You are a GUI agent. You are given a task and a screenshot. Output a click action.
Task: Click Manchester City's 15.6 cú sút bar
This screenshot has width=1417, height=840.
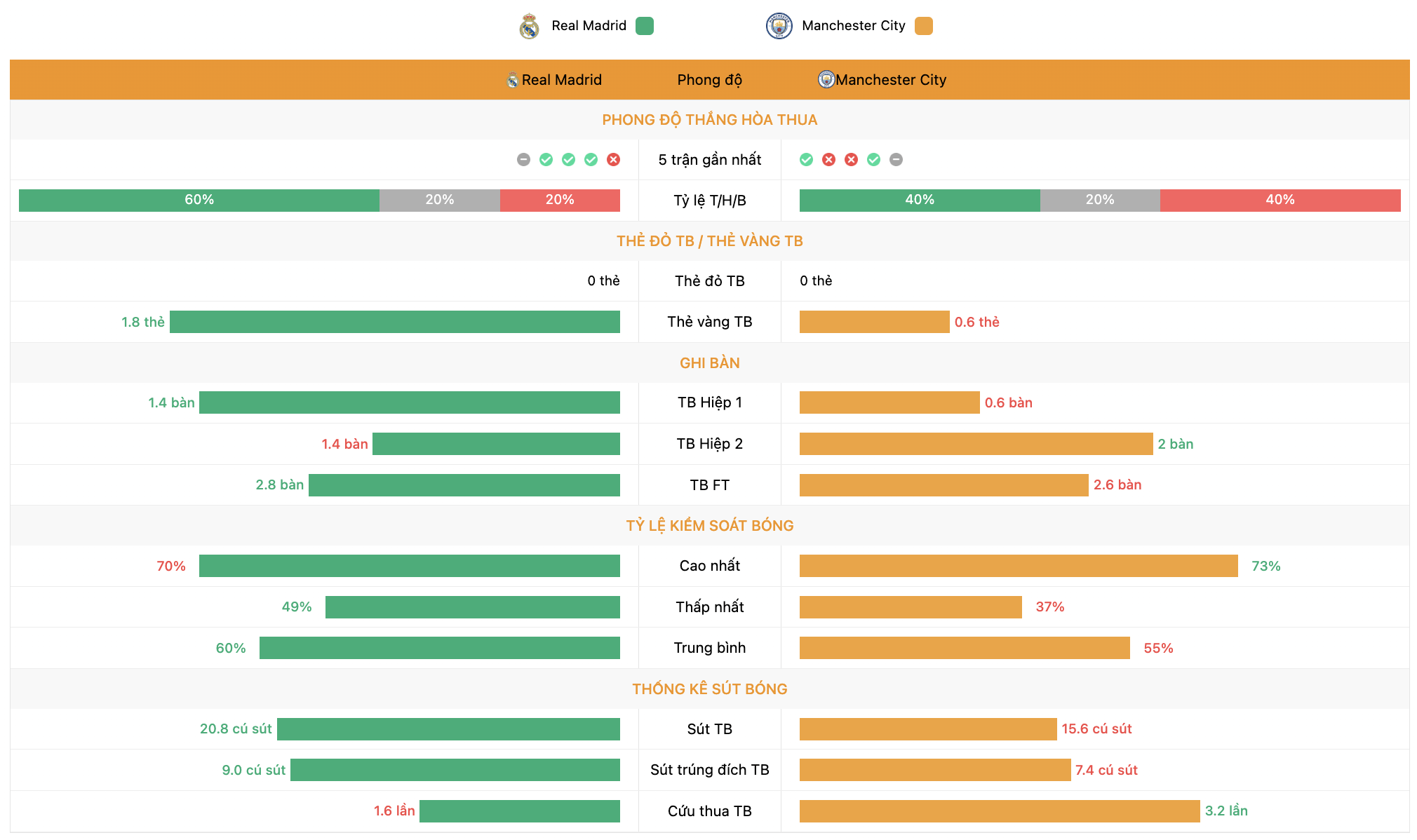click(928, 729)
